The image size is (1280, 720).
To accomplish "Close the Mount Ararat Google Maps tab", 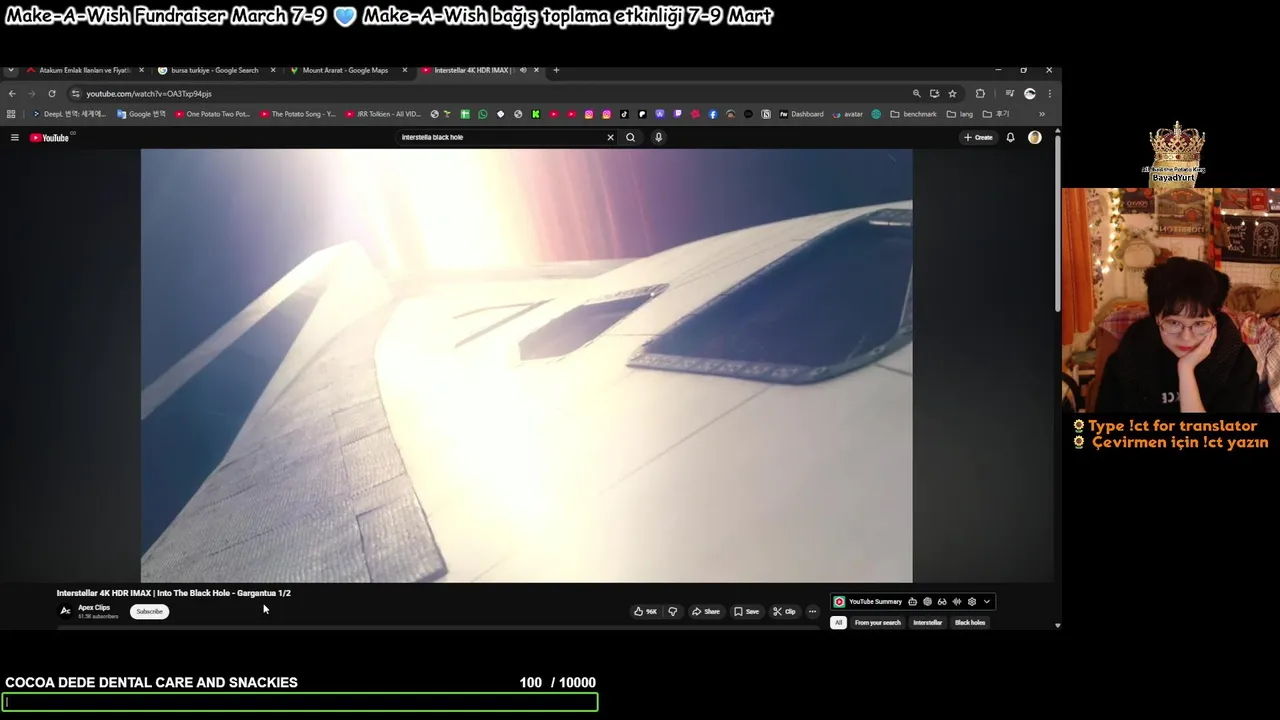I will [405, 70].
